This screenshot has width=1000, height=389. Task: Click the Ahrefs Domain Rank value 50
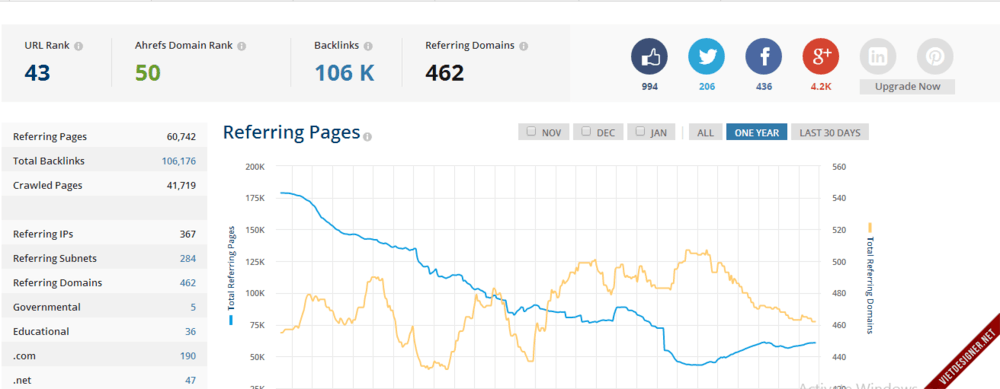click(x=147, y=73)
